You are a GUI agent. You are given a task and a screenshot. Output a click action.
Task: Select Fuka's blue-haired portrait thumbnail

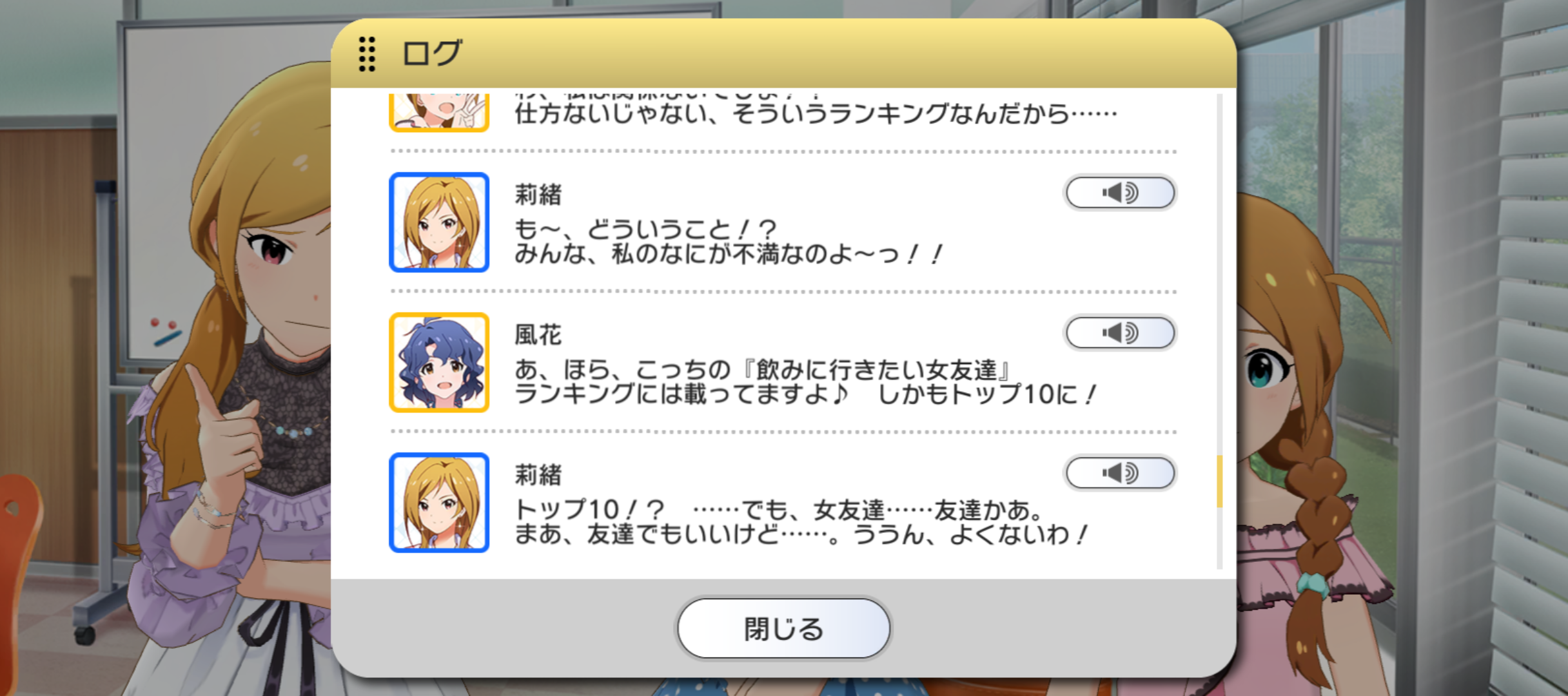439,362
